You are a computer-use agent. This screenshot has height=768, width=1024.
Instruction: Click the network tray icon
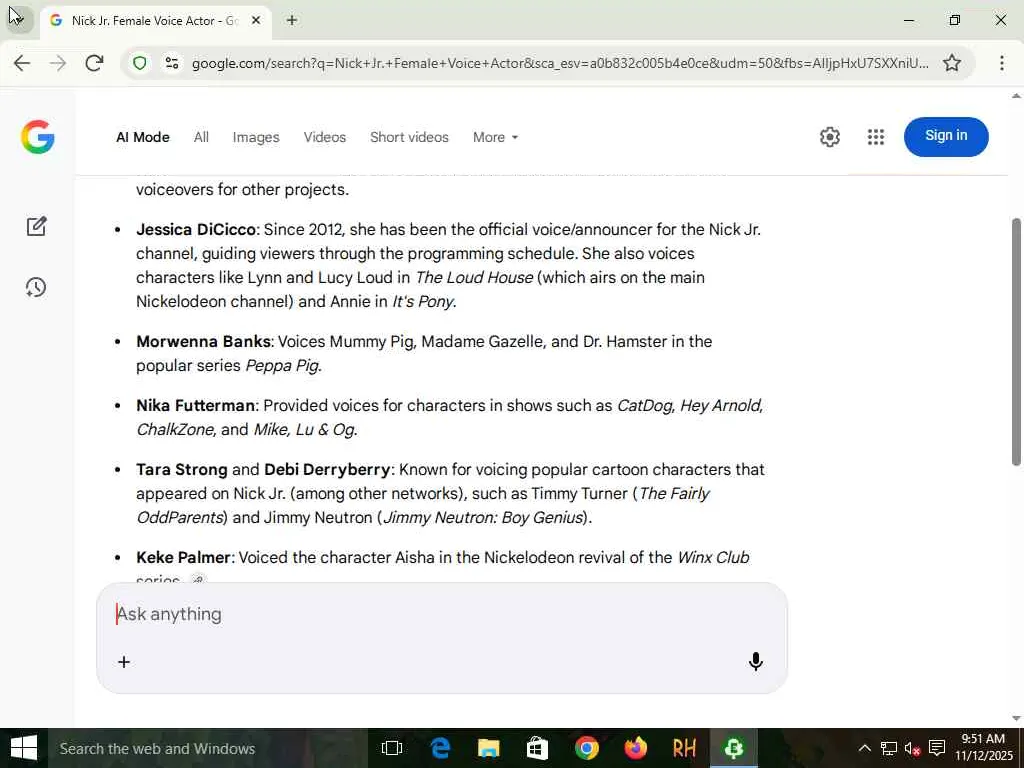pos(888,748)
